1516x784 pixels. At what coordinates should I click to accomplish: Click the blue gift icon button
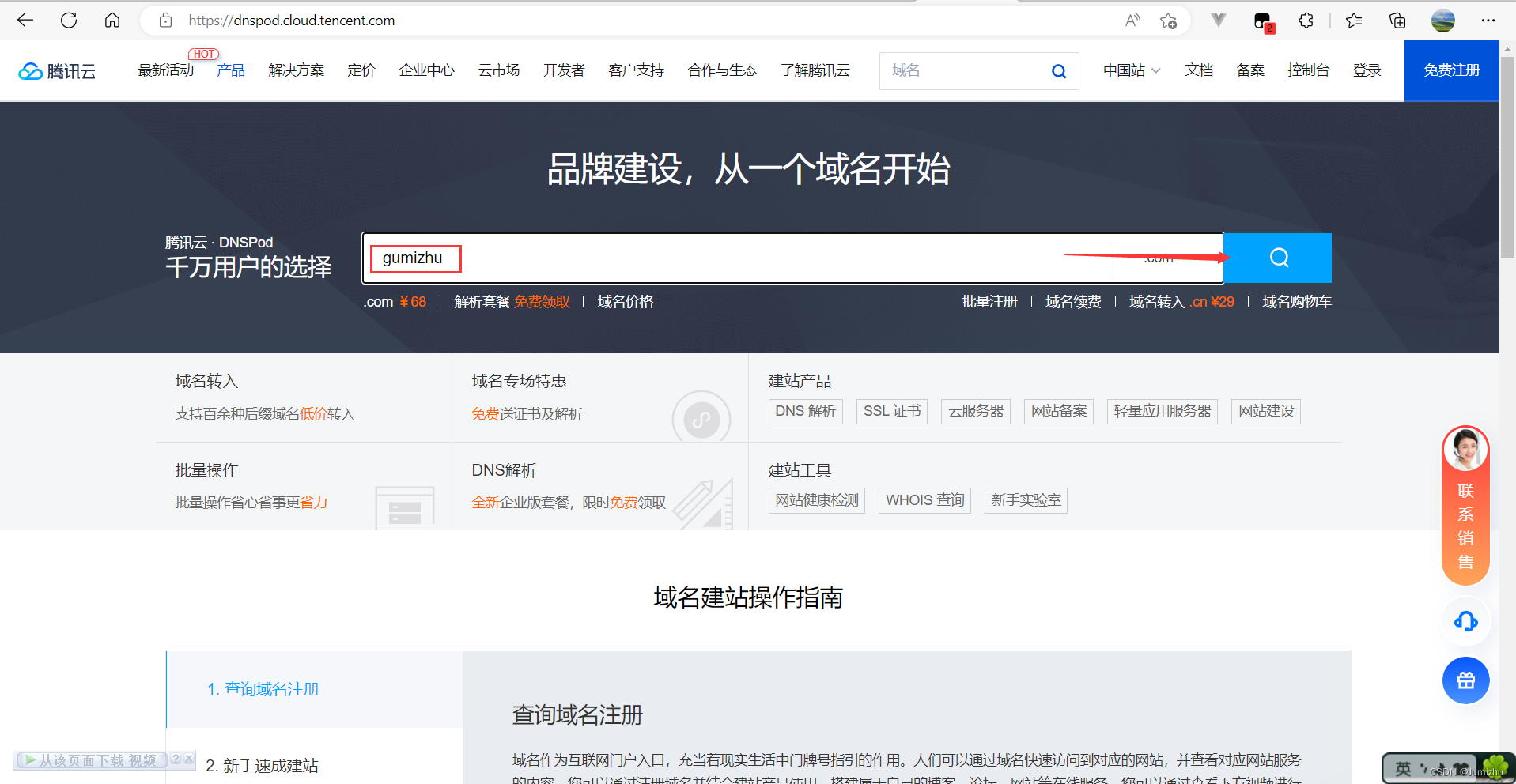coord(1465,680)
